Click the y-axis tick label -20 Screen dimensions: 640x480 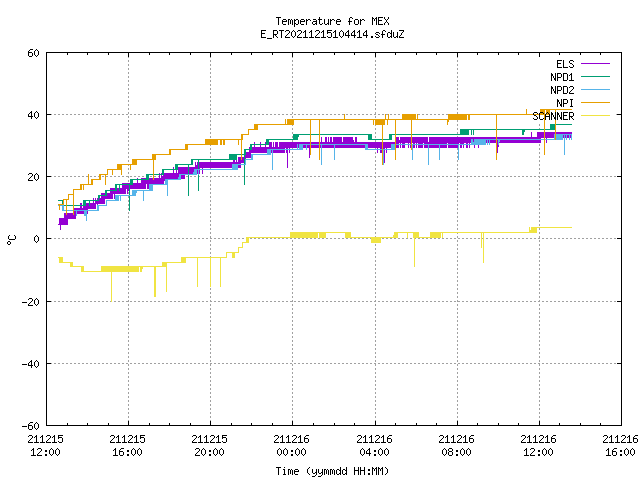coord(31,302)
